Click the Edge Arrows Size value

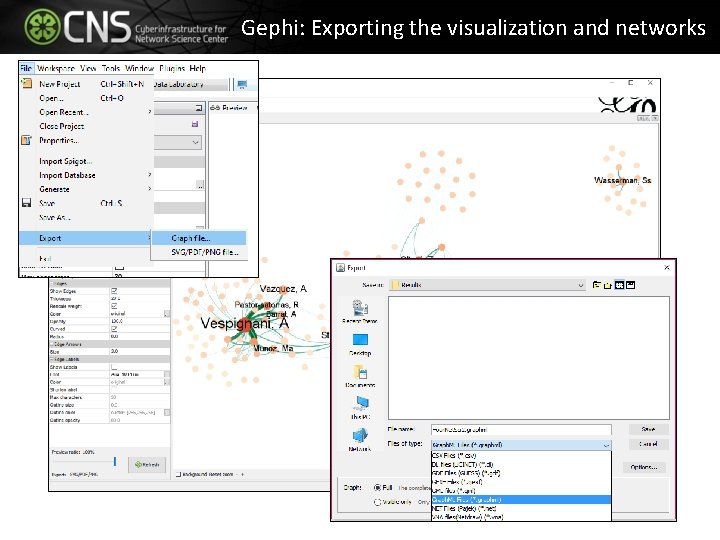coord(139,351)
